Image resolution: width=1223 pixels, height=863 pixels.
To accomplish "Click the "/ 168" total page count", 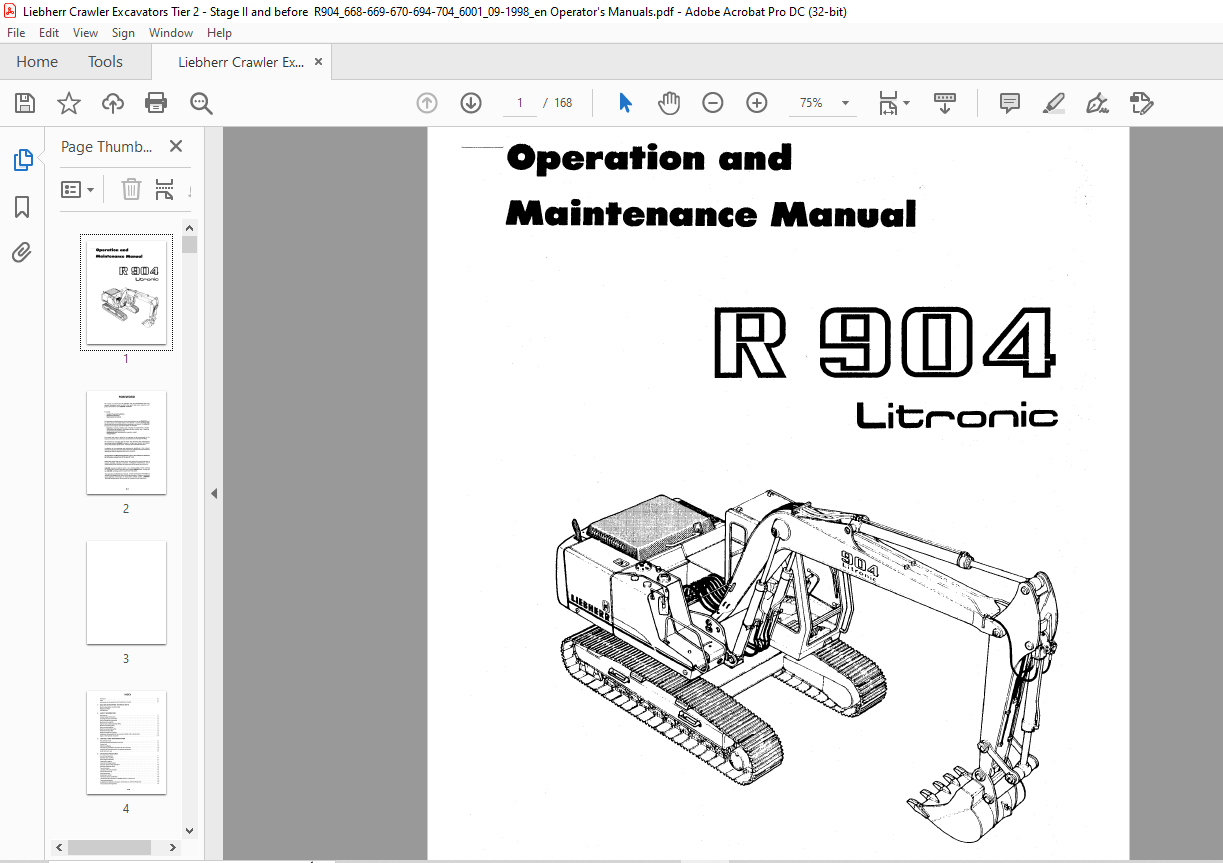I will [557, 103].
